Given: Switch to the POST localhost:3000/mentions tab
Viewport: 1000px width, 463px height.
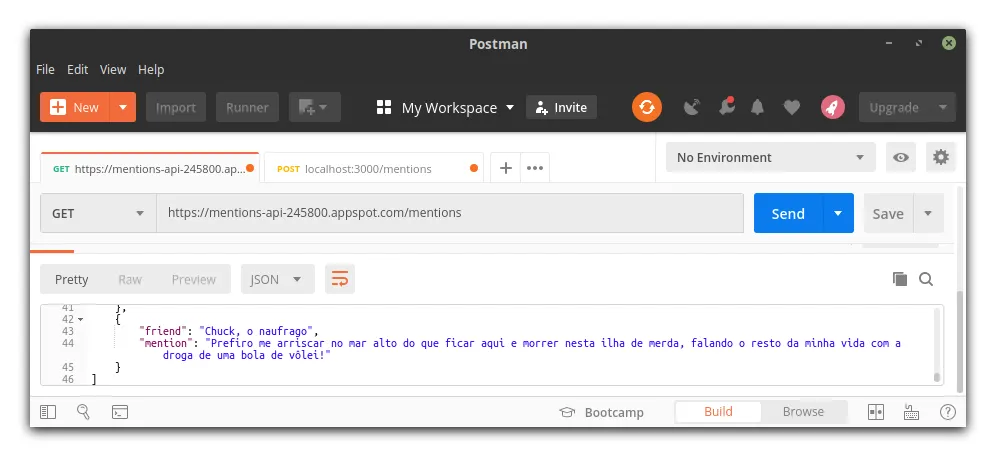Looking at the screenshot, I should [x=374, y=168].
